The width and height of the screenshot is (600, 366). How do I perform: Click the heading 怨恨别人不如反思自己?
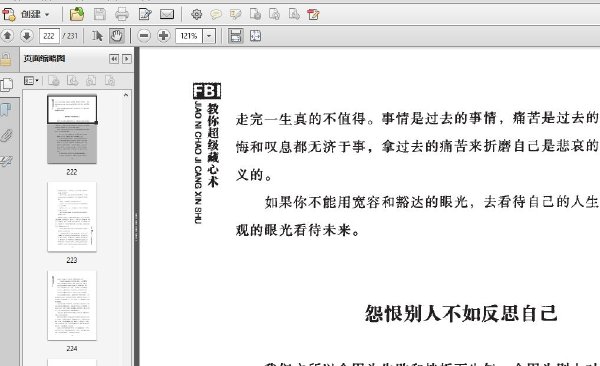(461, 313)
